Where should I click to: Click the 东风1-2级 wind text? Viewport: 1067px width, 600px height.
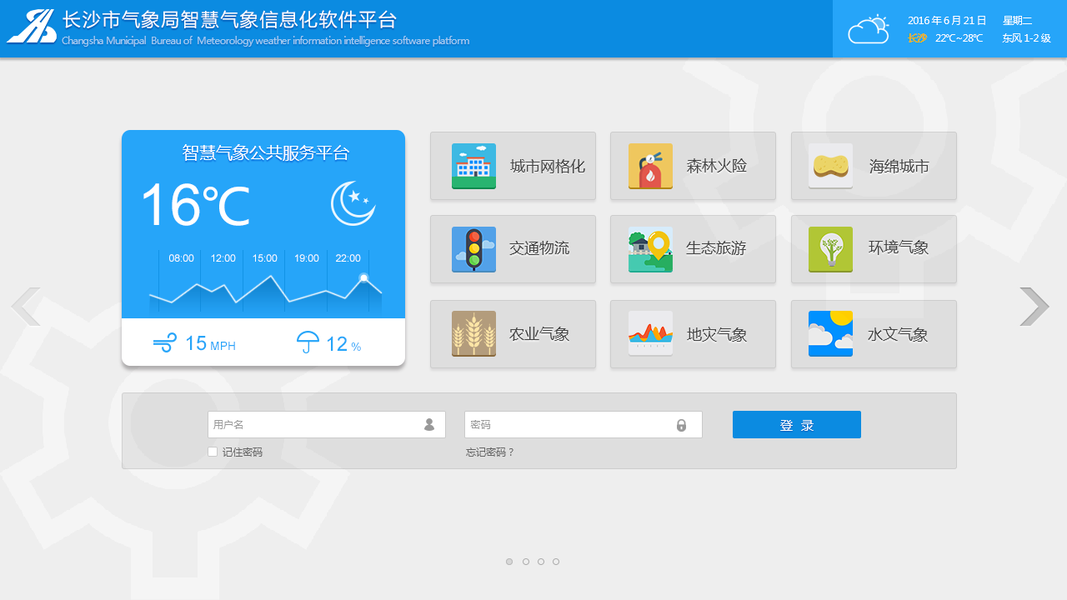(1026, 38)
